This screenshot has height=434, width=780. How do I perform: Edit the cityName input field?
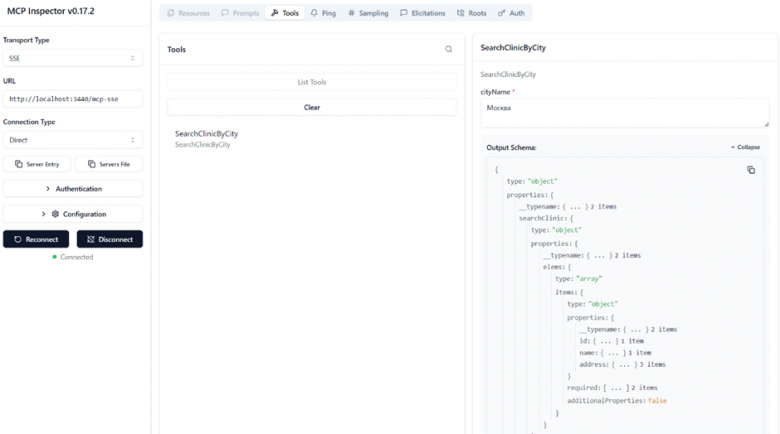pyautogui.click(x=625, y=113)
